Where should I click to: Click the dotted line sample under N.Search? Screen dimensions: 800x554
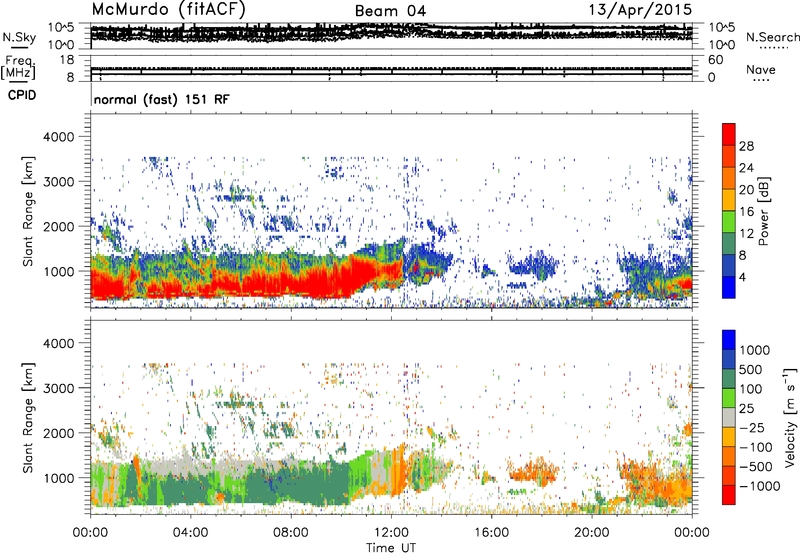[x=774, y=48]
